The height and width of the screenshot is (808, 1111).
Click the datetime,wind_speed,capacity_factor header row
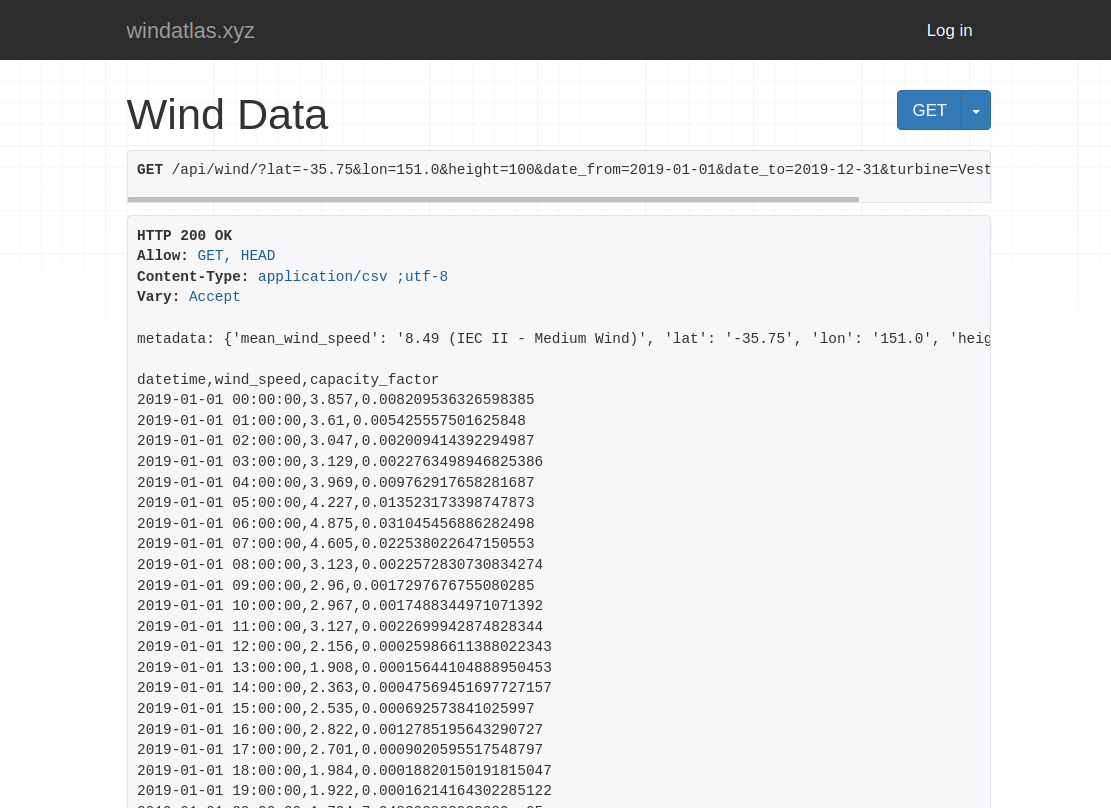(x=288, y=380)
